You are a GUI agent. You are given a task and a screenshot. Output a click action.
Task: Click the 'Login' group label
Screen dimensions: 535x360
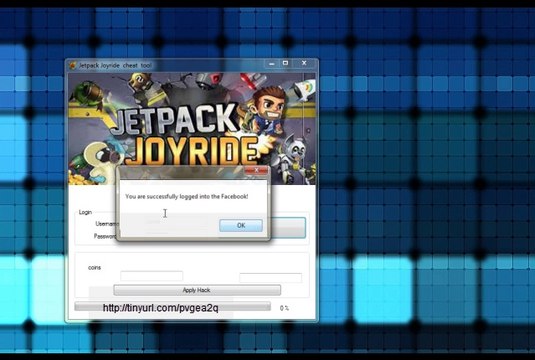(x=85, y=212)
